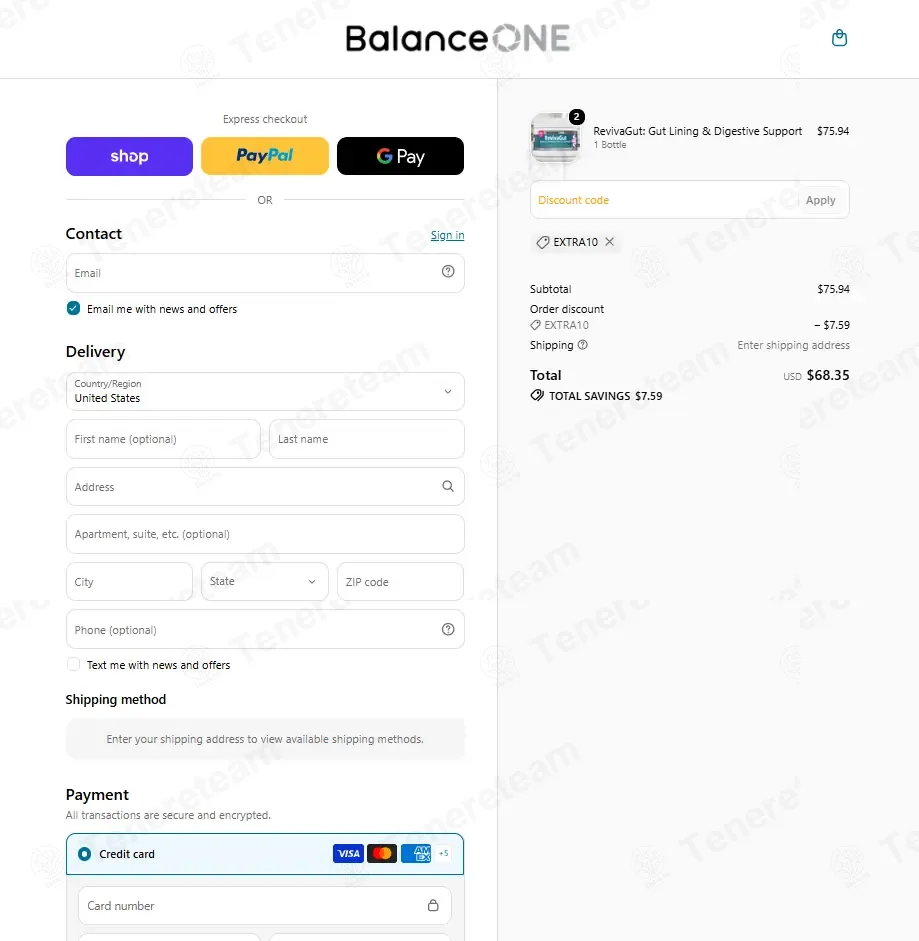Viewport: 919px width, 941px height.
Task: Focus the Address input field
Action: pyautogui.click(x=265, y=487)
